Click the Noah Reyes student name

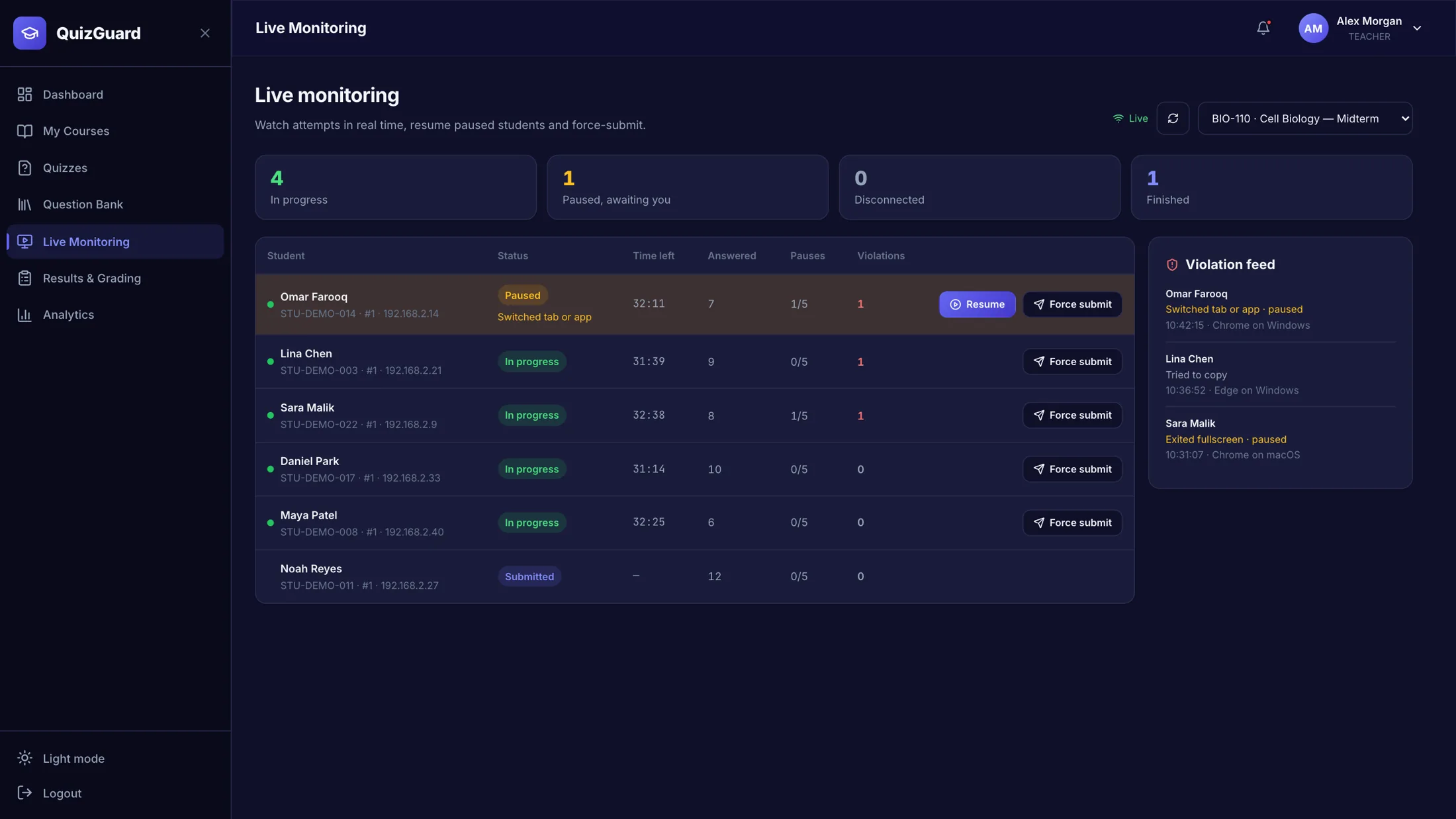point(311,569)
